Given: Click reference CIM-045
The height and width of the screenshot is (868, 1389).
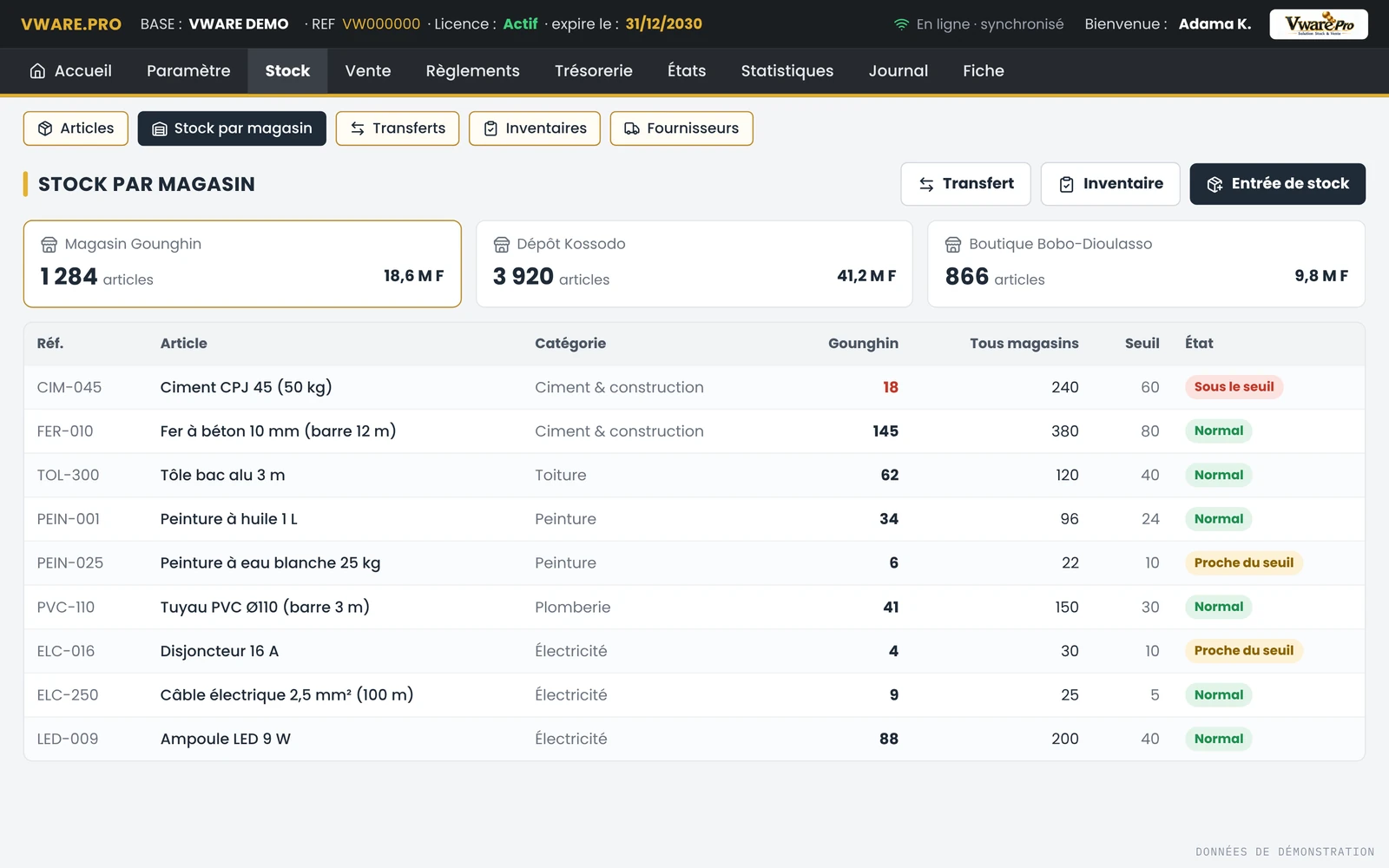Looking at the screenshot, I should tap(69, 388).
